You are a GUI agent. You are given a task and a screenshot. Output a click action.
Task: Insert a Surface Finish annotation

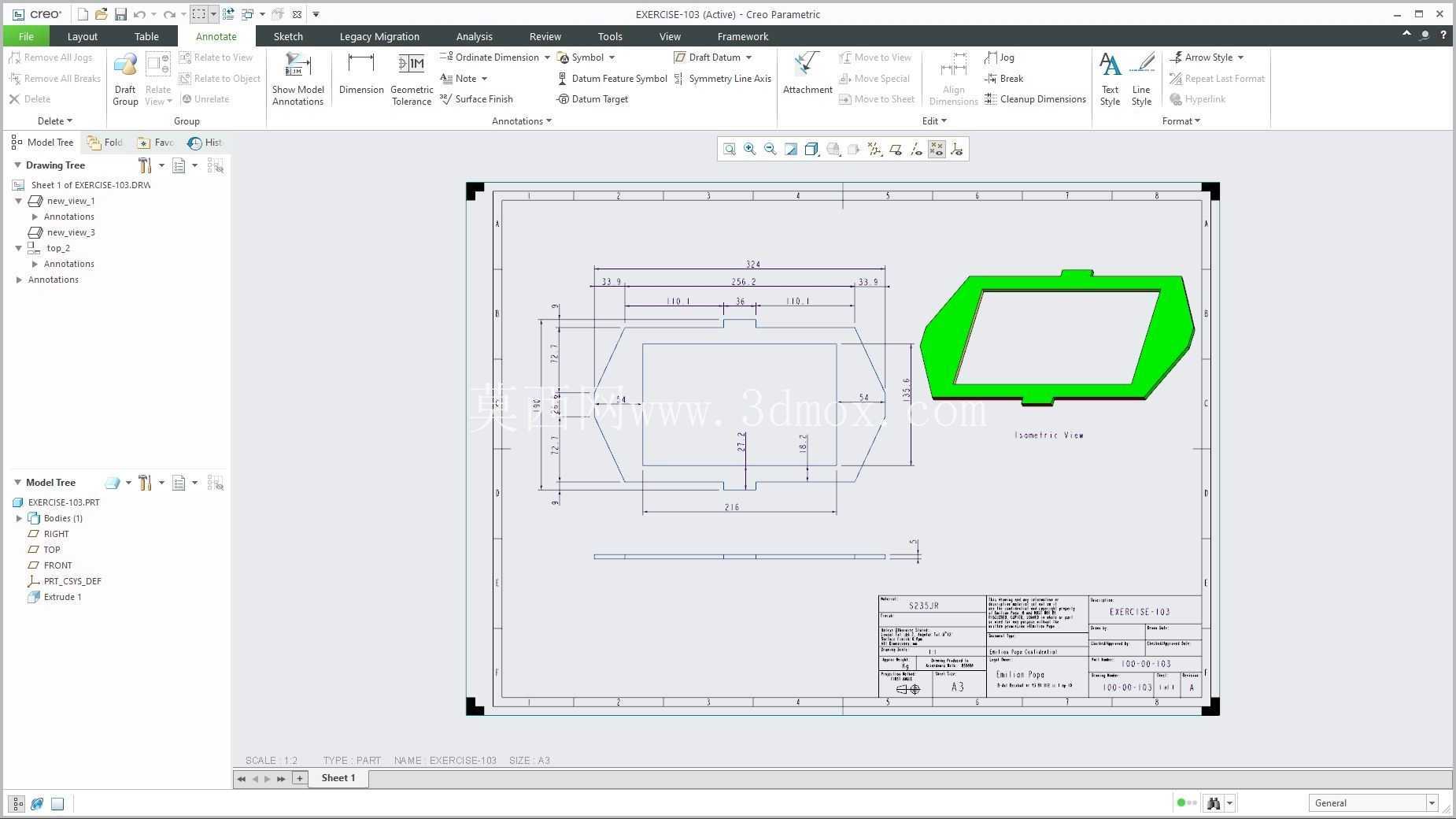[476, 99]
